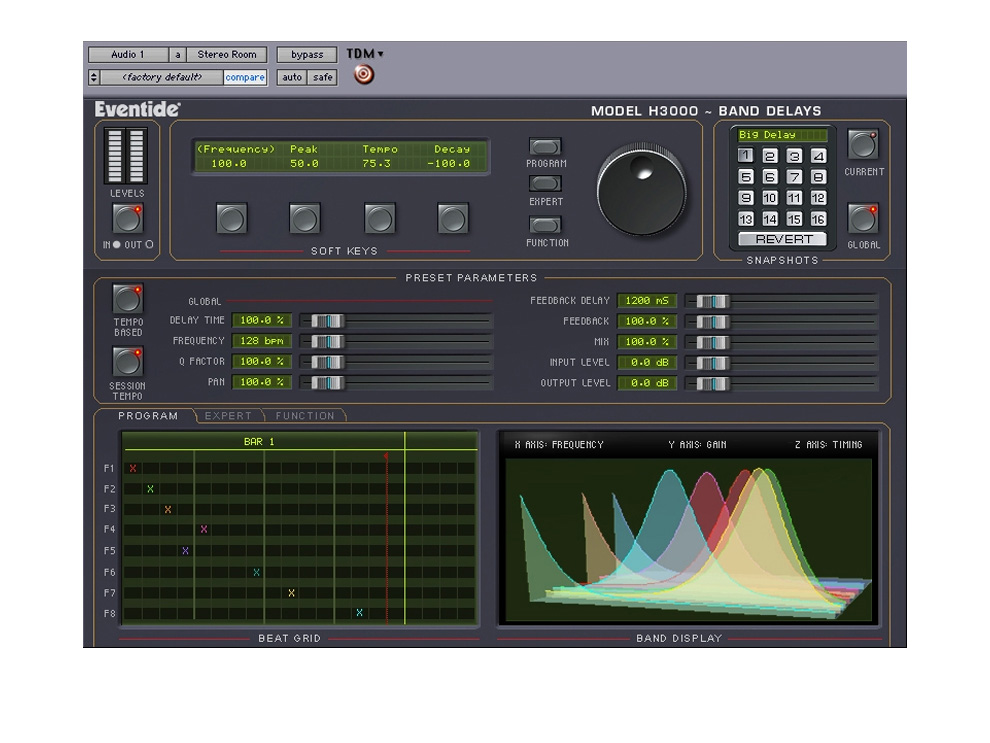Toggle the bypass button
The image size is (990, 743).
[x=306, y=54]
